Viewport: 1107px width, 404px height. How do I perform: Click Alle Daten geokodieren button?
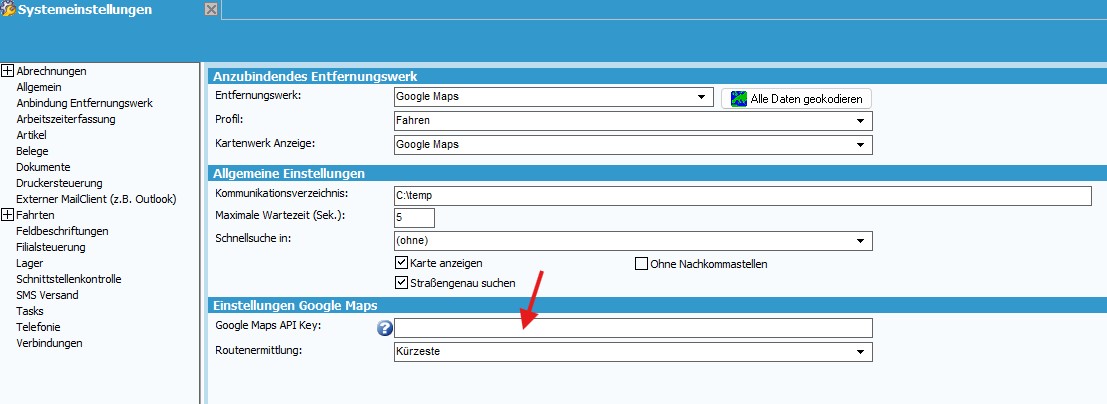[797, 98]
